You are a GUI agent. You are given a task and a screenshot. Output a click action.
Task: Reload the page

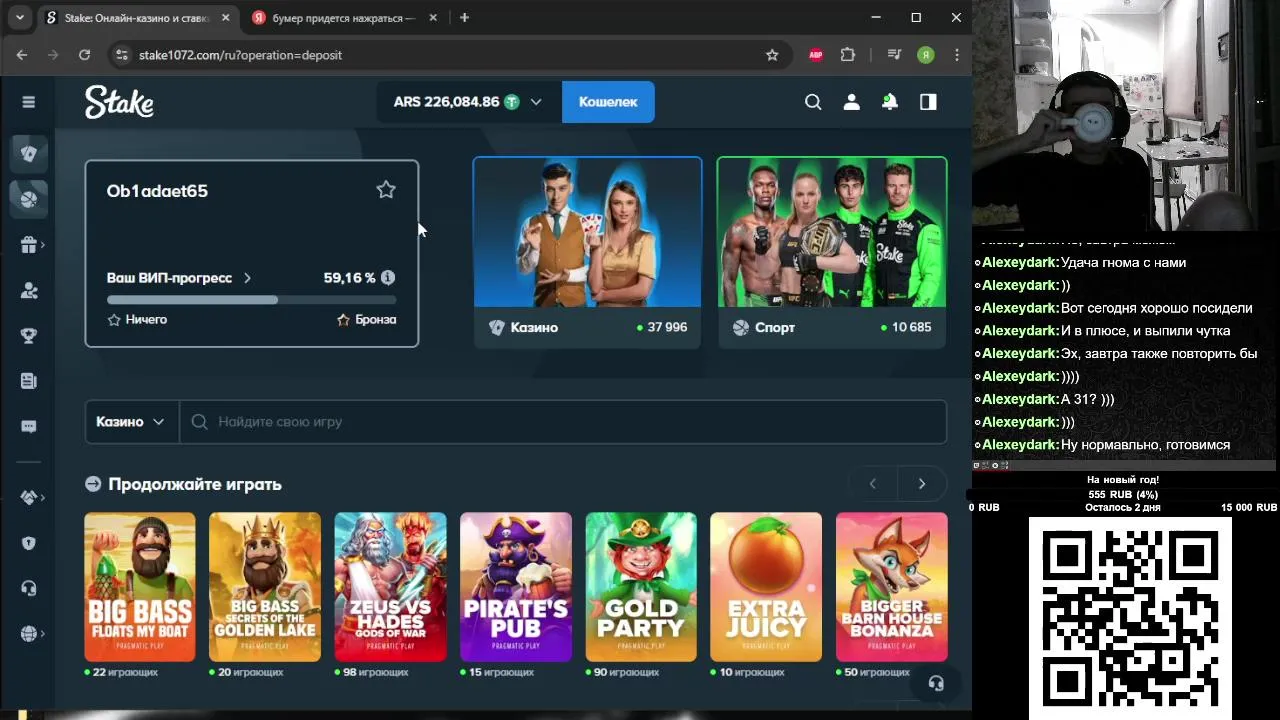click(x=84, y=55)
